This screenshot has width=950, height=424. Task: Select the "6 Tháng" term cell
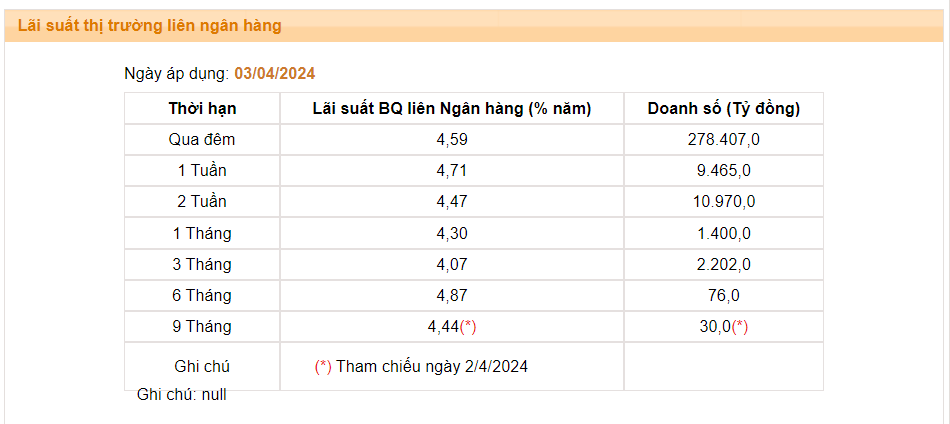(x=202, y=295)
